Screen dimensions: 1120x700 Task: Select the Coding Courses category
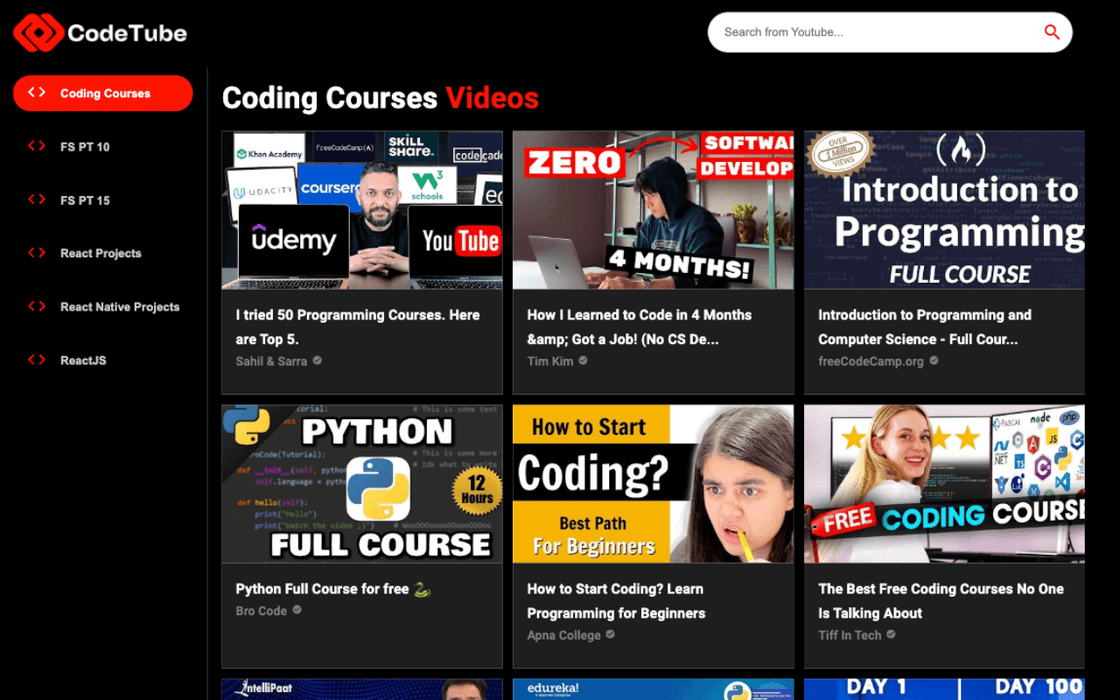point(103,93)
